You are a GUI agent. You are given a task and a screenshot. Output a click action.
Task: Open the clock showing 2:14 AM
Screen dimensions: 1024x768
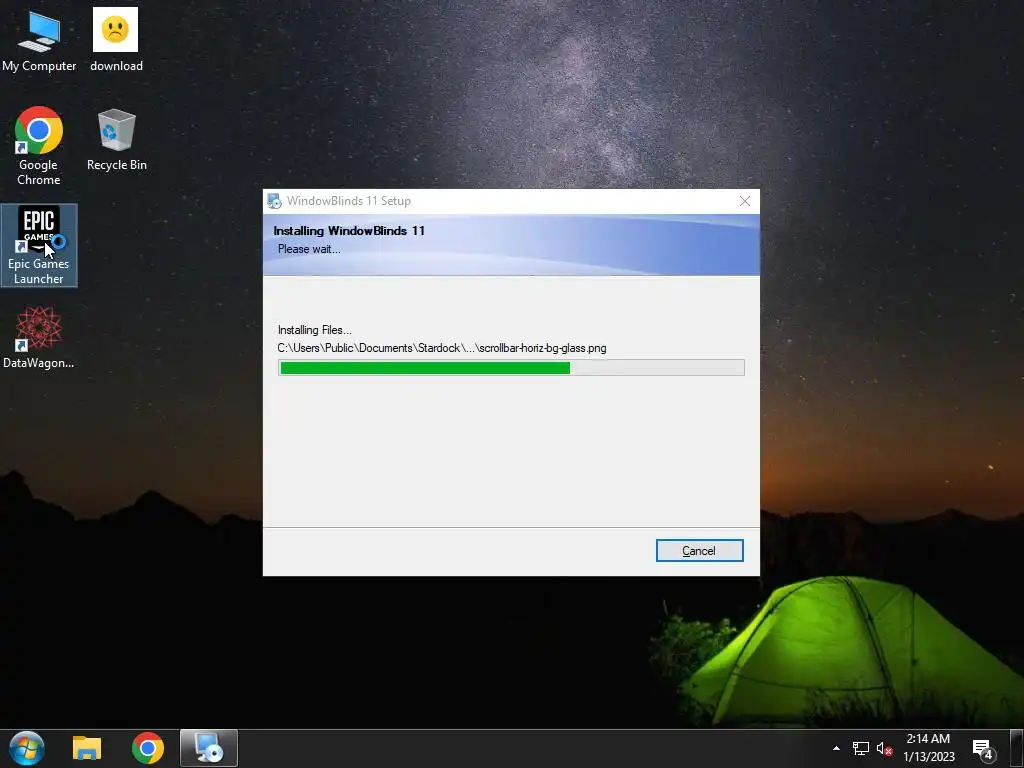click(x=929, y=748)
